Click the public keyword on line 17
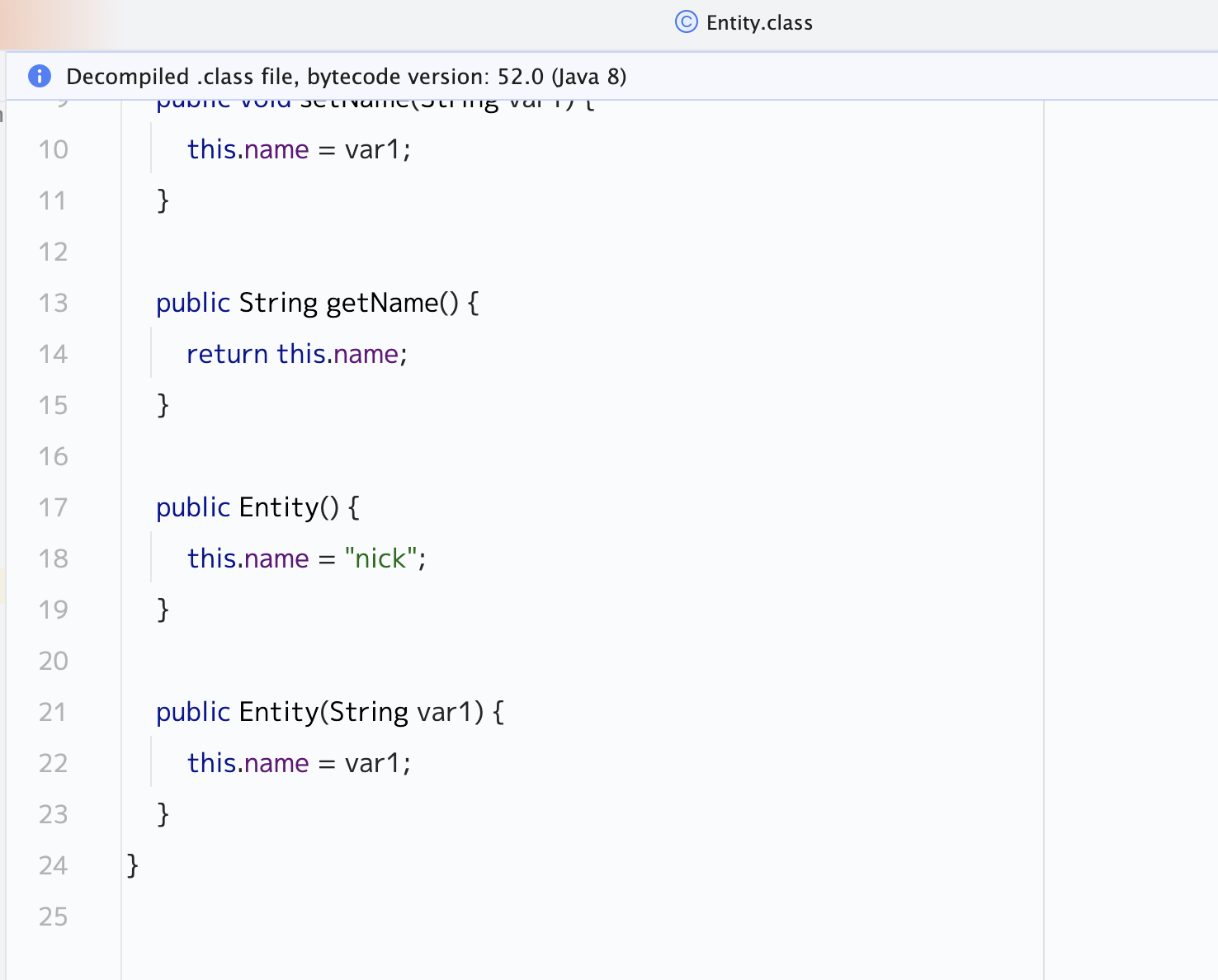This screenshot has width=1218, height=980. click(x=193, y=507)
